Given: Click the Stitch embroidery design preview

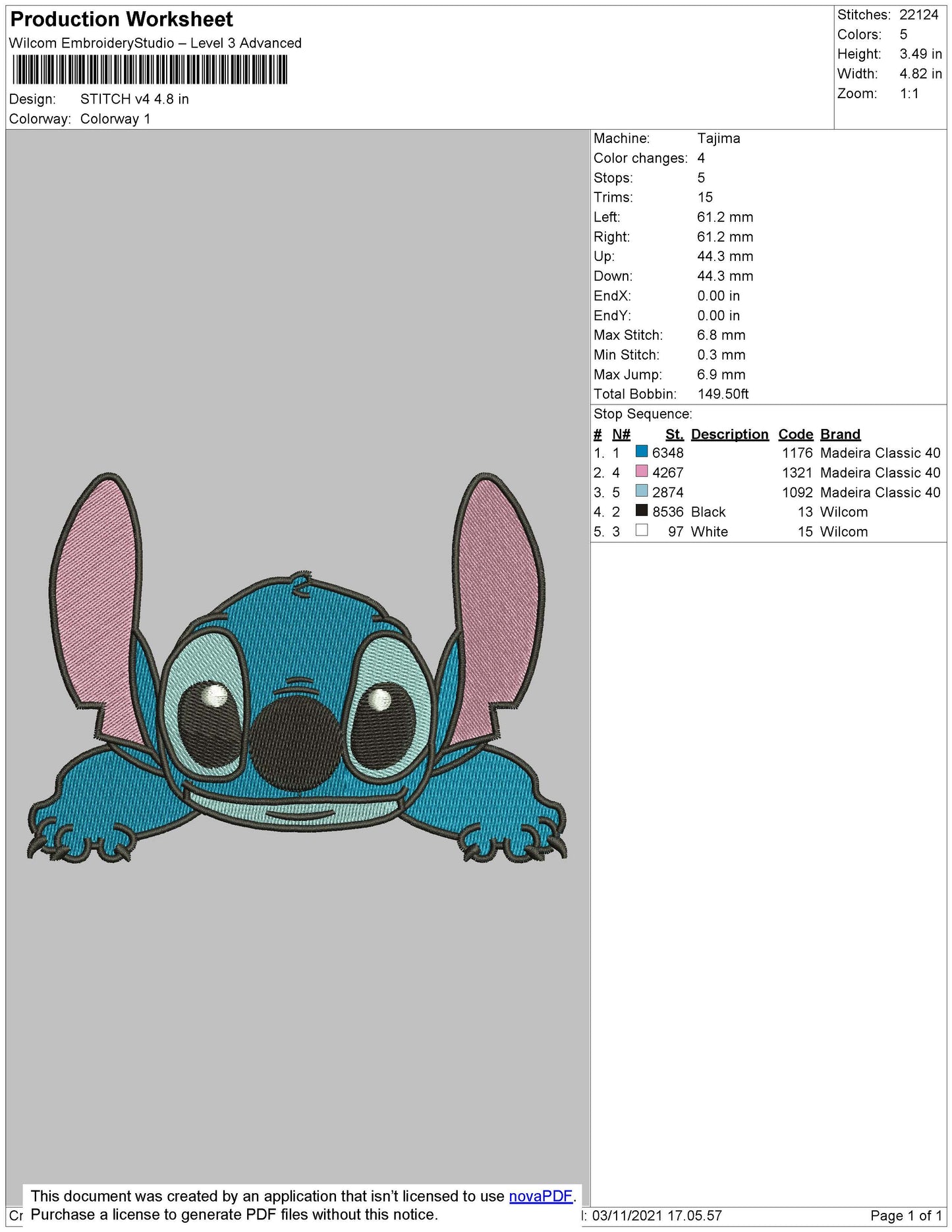Looking at the screenshot, I should (297, 667).
